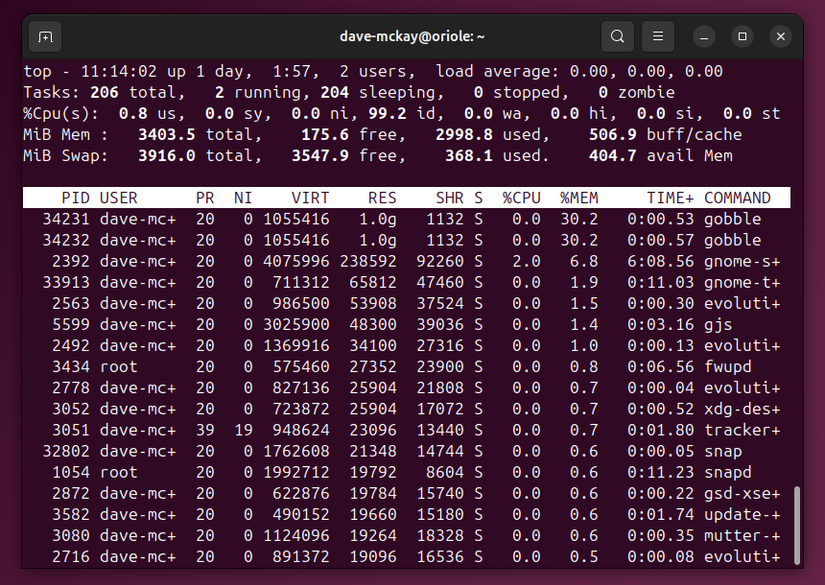Select the tracker+ process row

coord(400,429)
